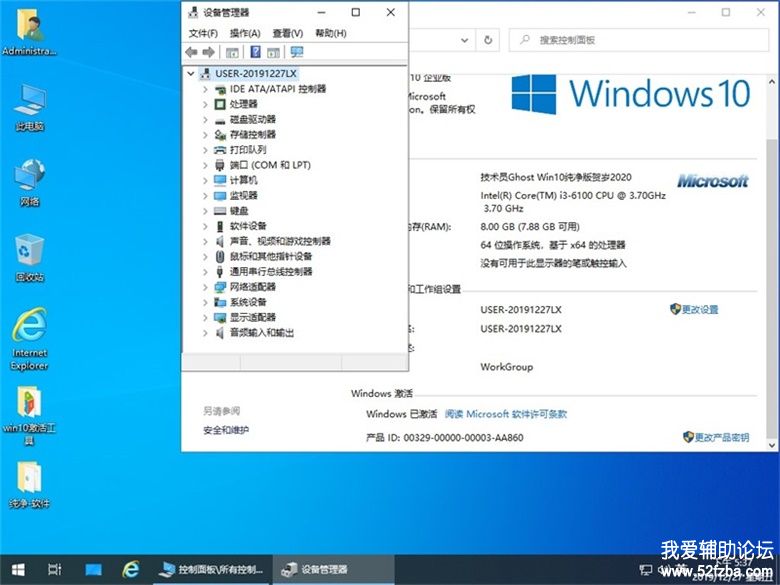Click the show/hide console tree toolbar icon
Image resolution: width=780 pixels, height=585 pixels.
[232, 52]
